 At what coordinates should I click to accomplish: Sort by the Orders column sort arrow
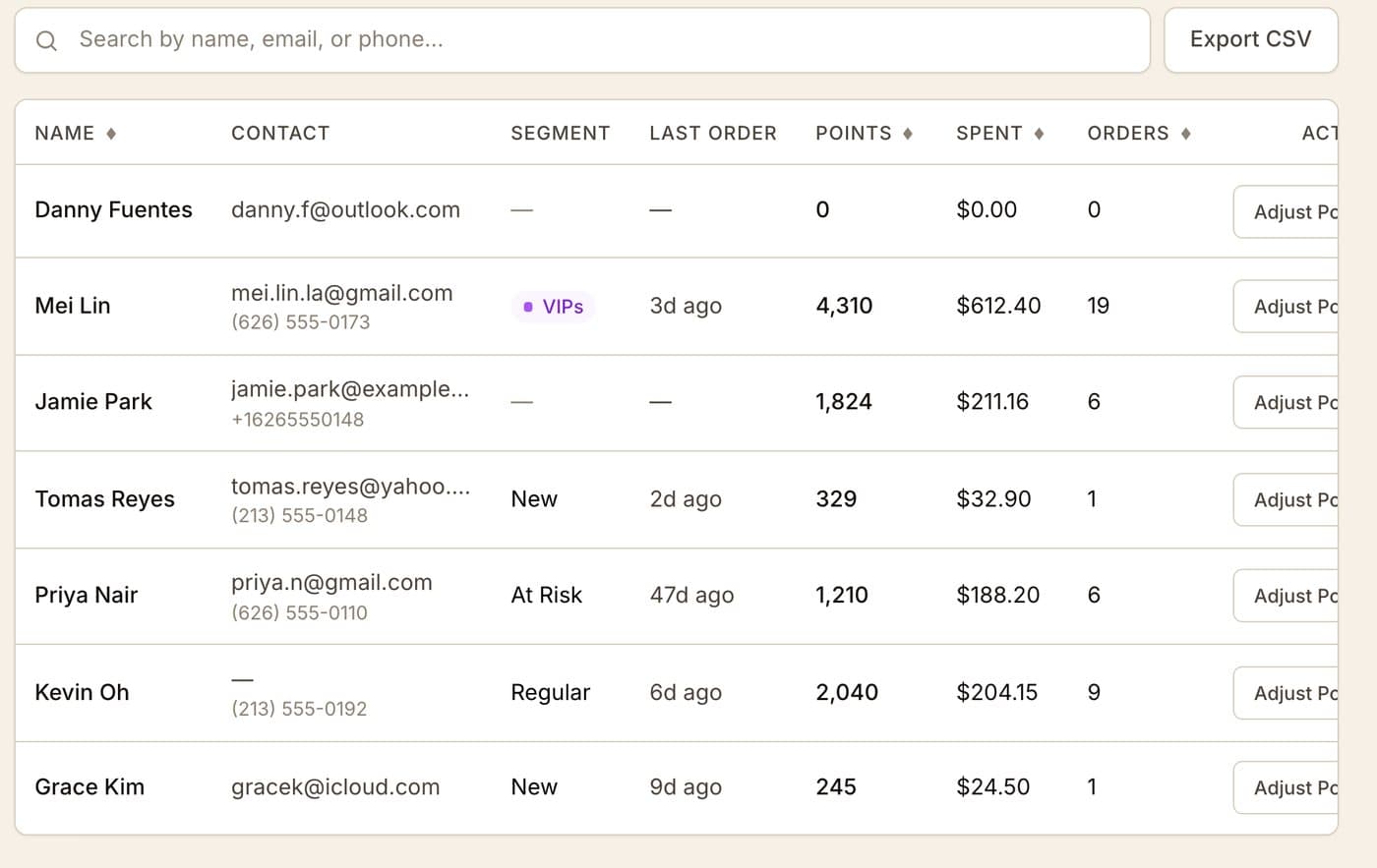click(x=1186, y=134)
